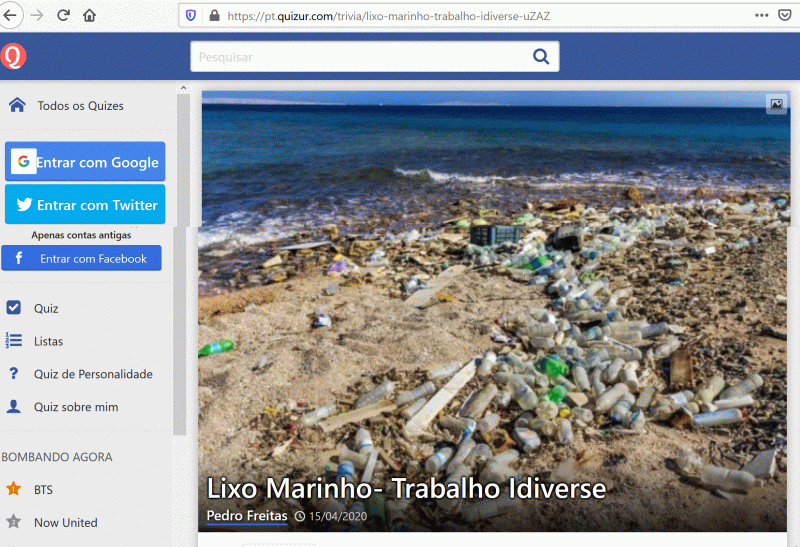Reload the page with the refresh icon
The image size is (800, 547).
(x=63, y=15)
